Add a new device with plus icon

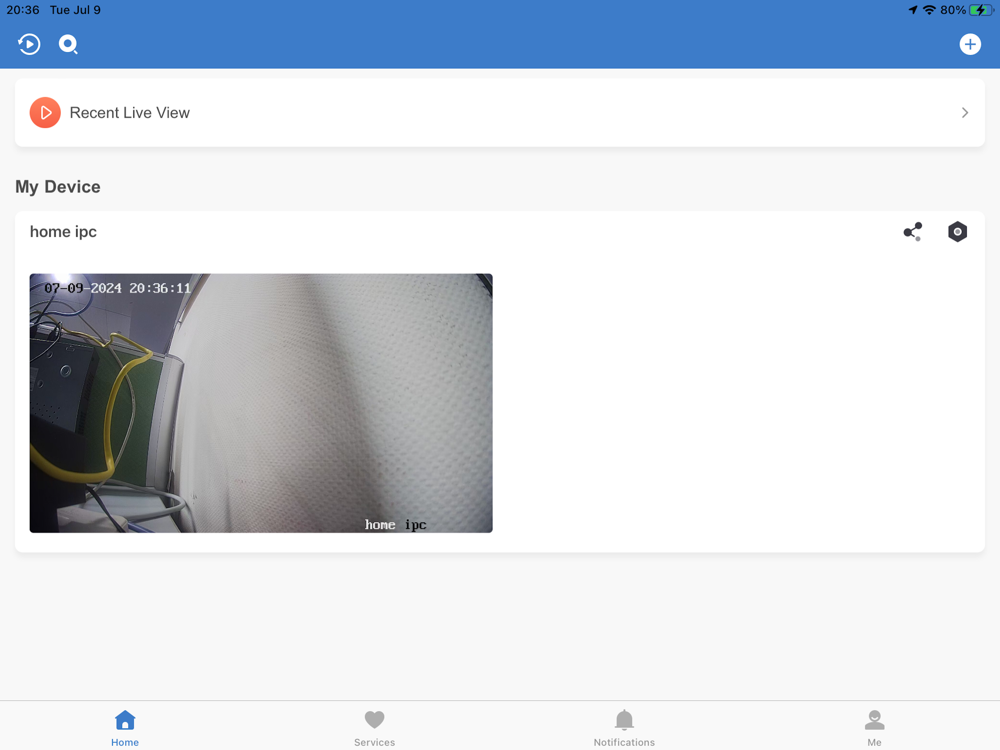pos(970,44)
